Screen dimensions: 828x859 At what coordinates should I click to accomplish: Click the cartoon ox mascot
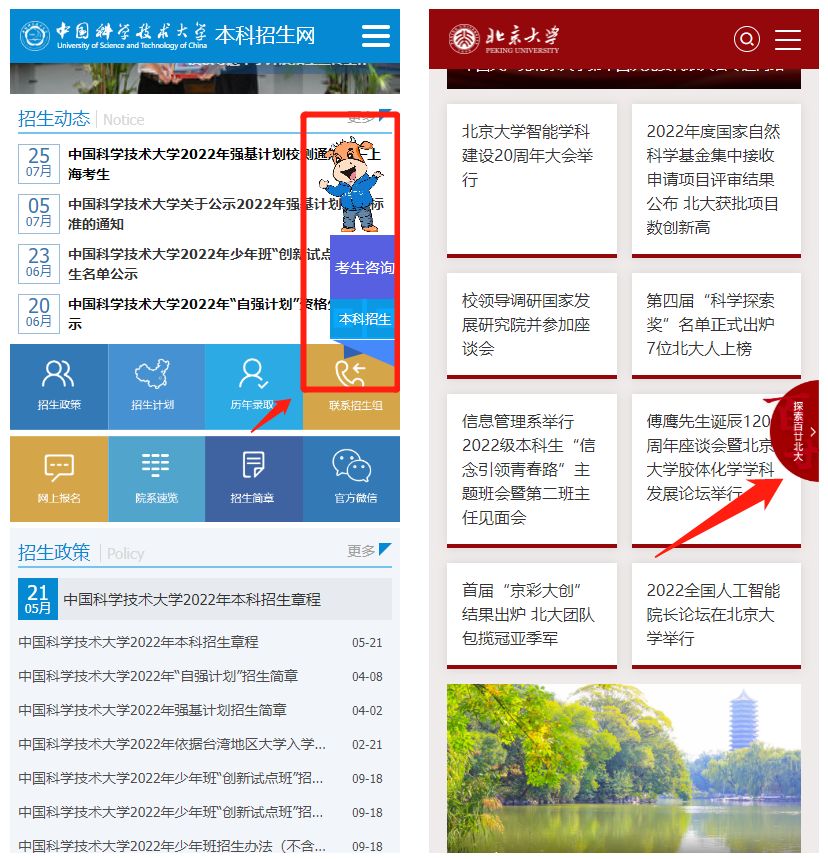pyautogui.click(x=352, y=185)
